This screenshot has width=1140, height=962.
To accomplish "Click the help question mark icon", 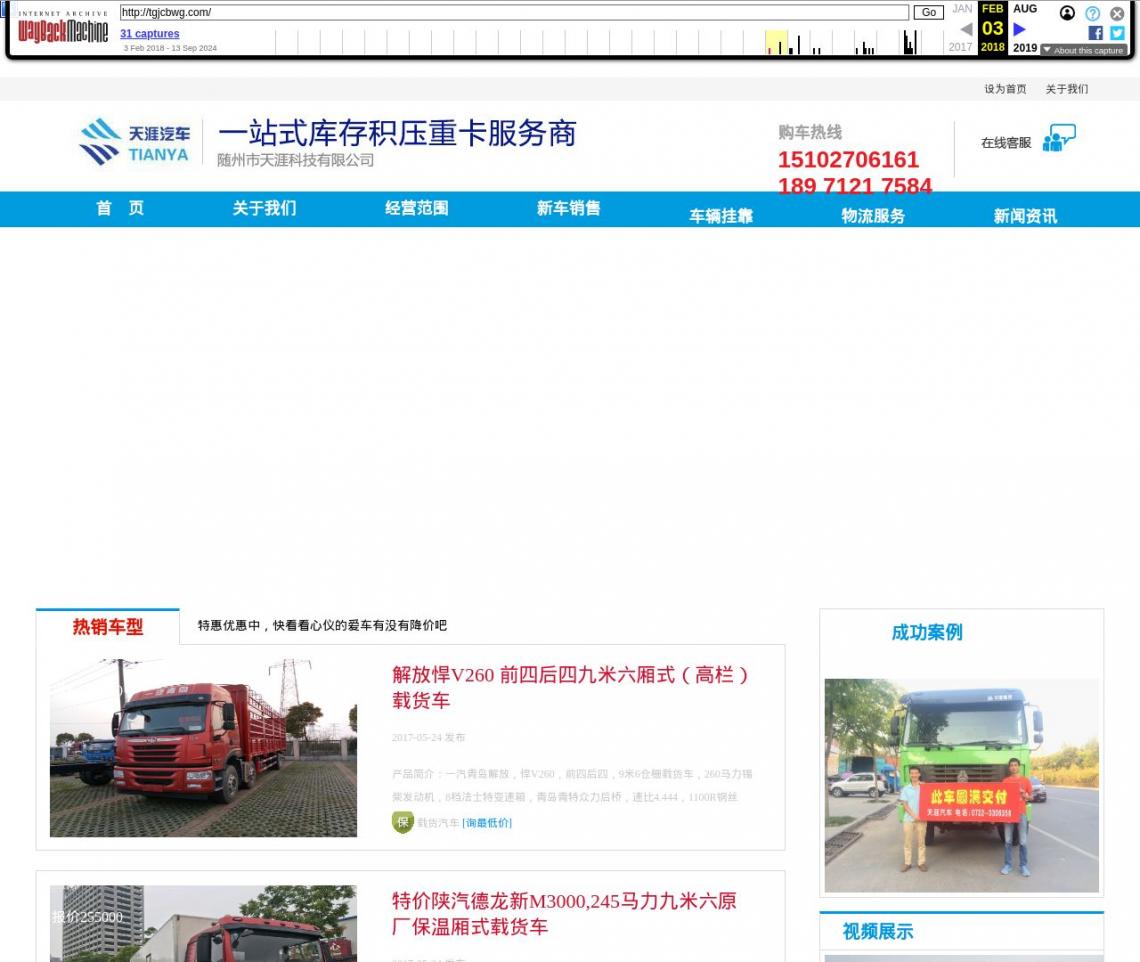I will pos(1092,13).
